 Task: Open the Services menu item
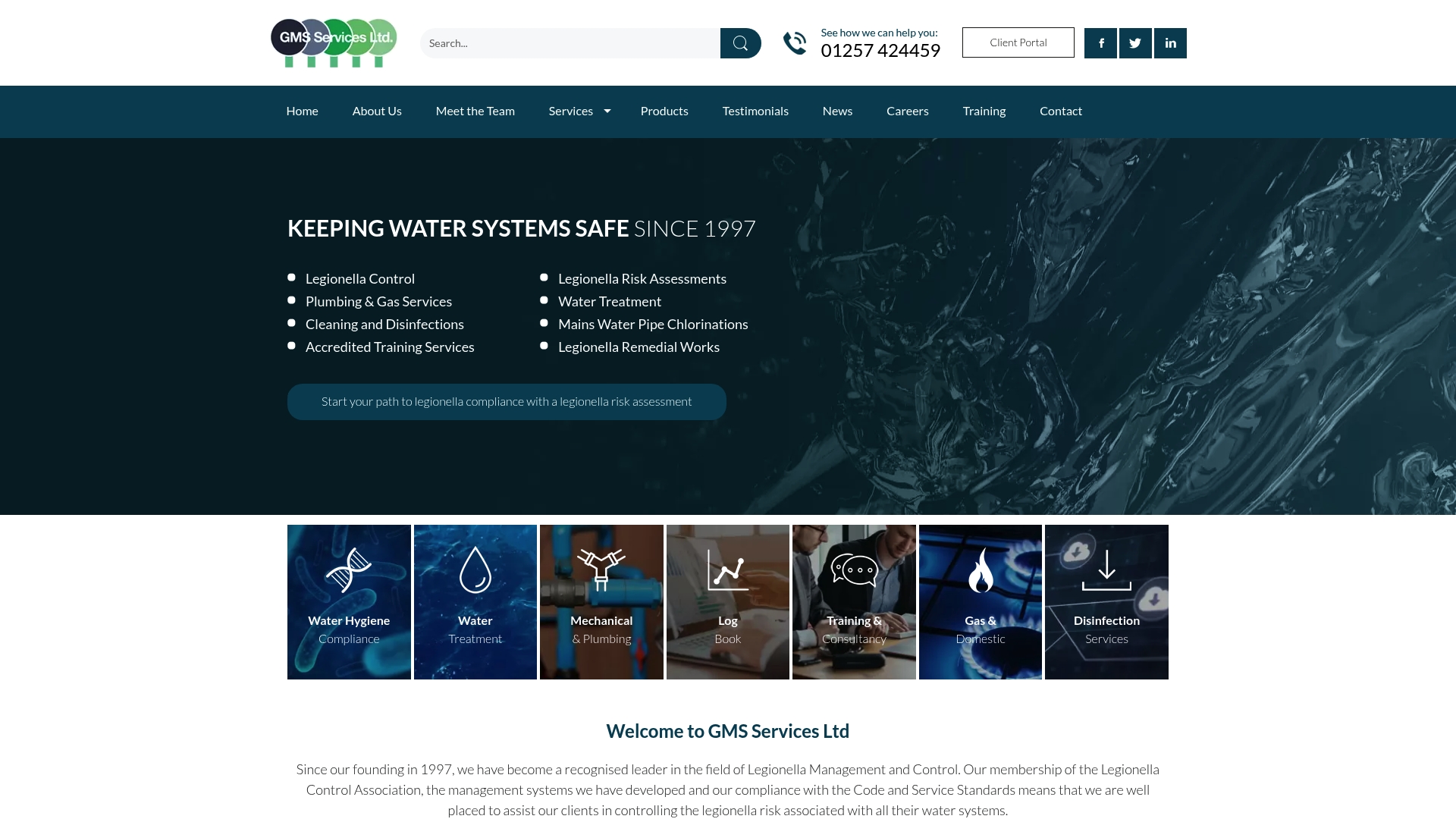click(571, 111)
